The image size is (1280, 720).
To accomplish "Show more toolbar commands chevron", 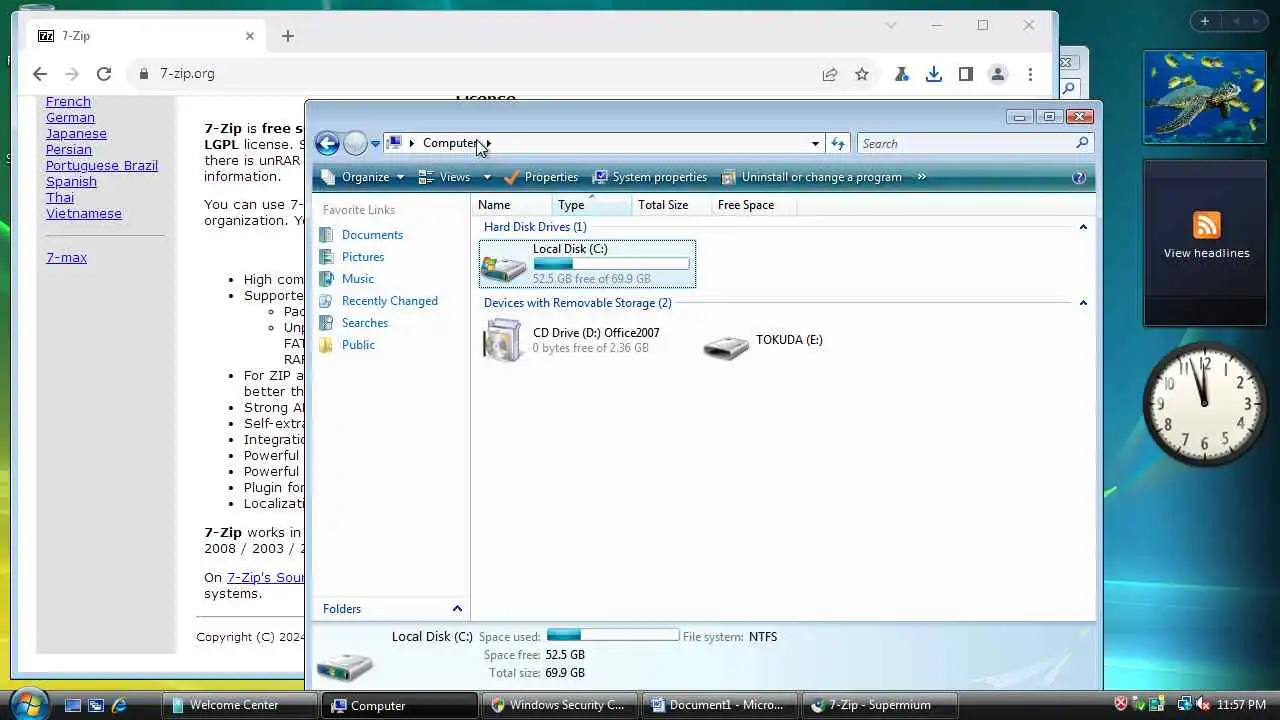I will click(921, 177).
